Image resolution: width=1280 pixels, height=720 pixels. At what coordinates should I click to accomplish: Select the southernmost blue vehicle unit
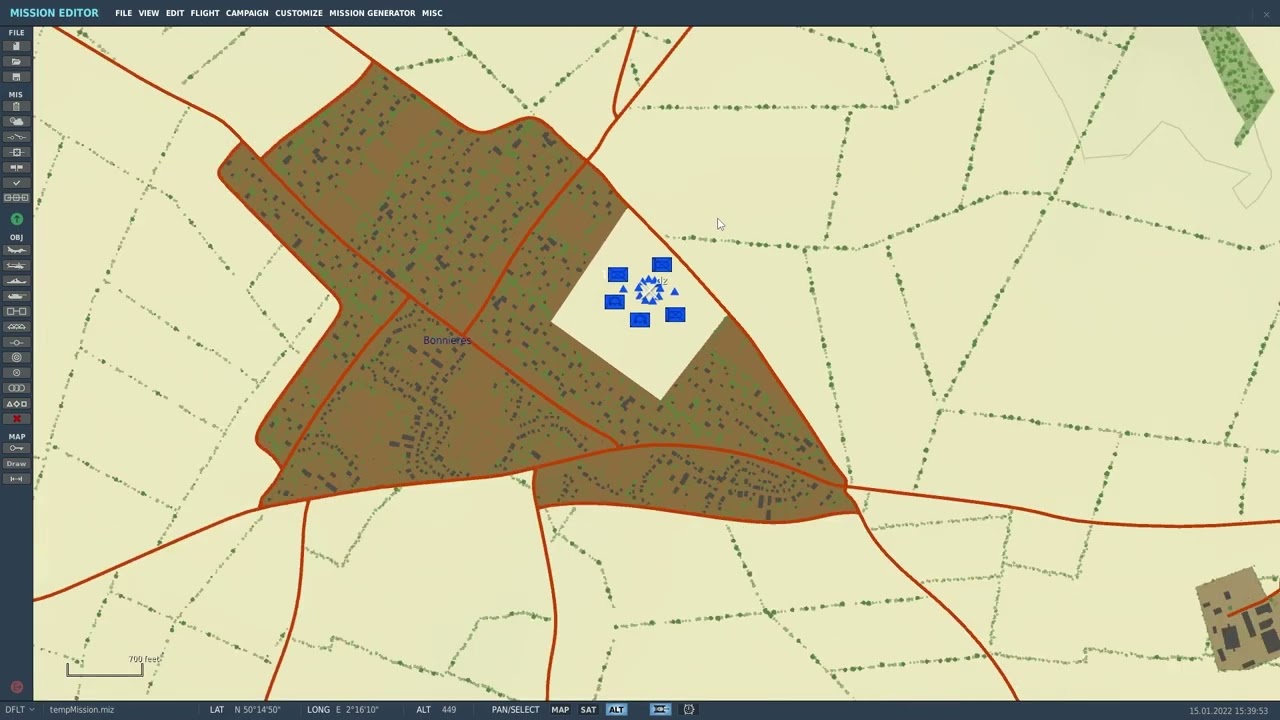click(x=640, y=320)
